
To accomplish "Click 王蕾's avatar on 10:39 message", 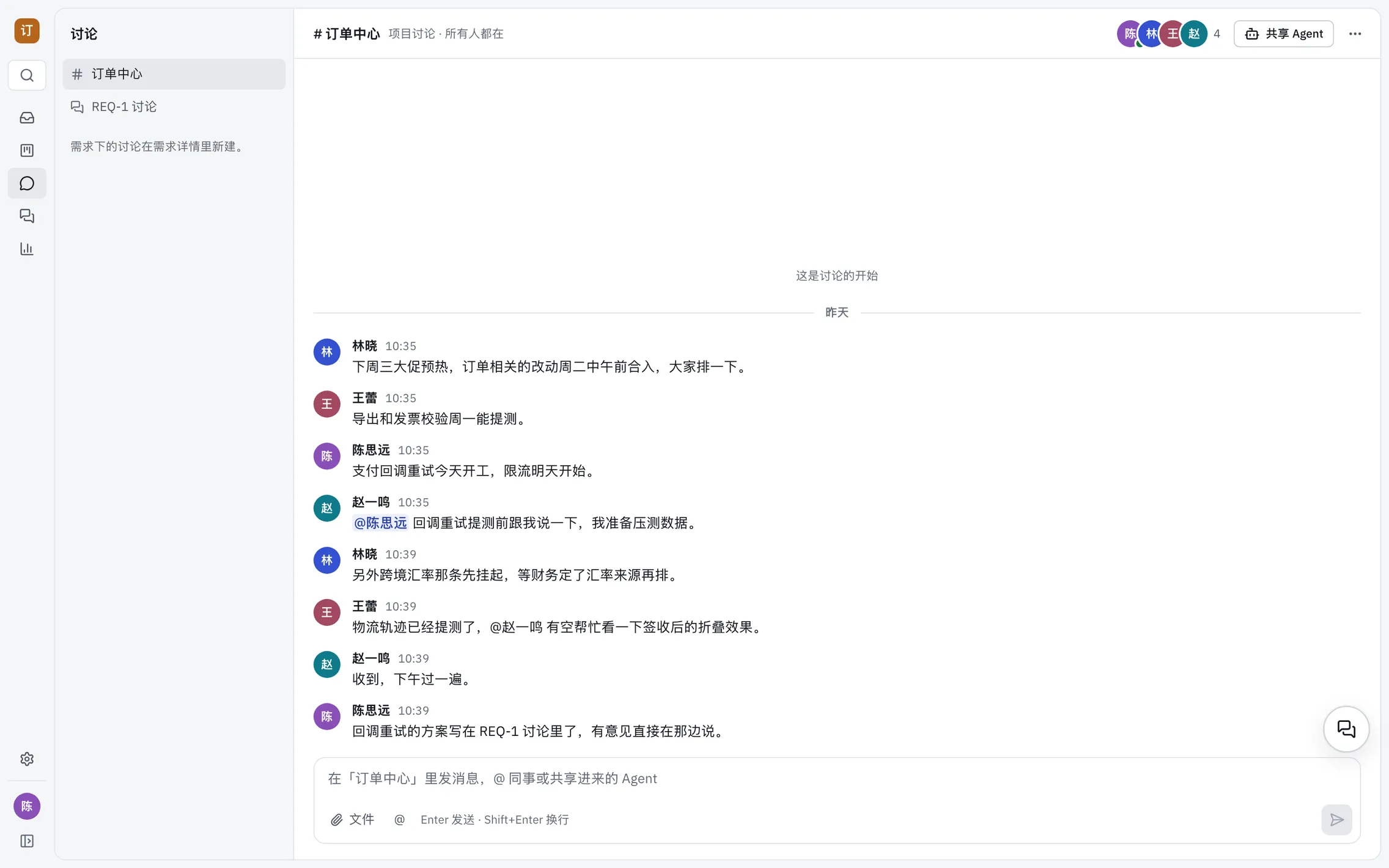I will pyautogui.click(x=327, y=612).
